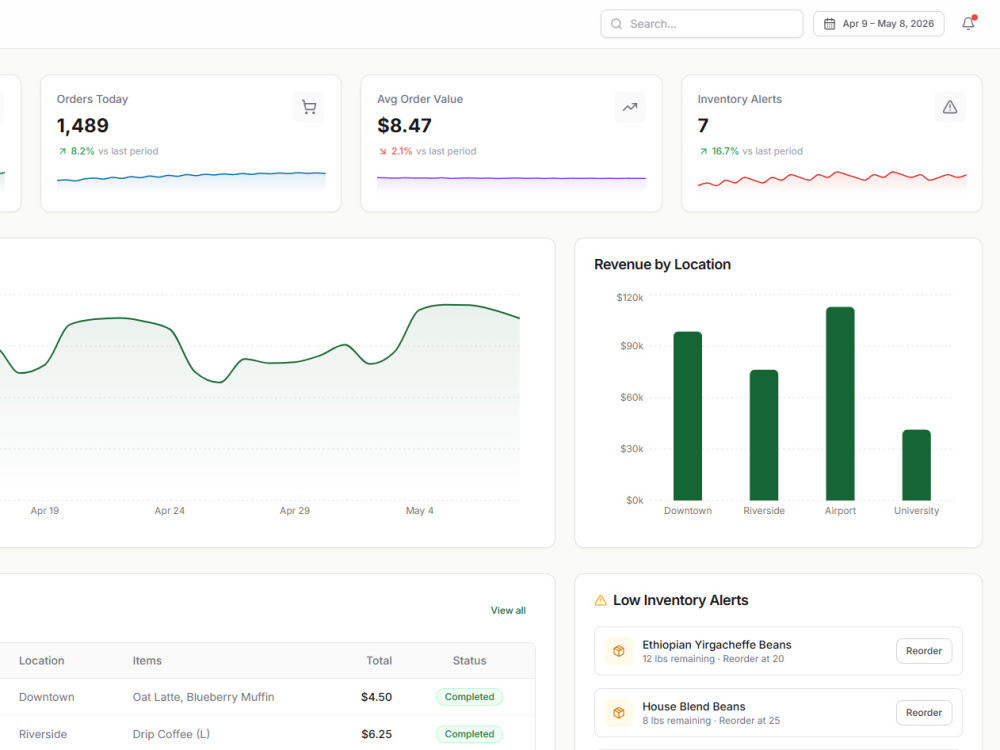Open the Apr 9 – May 8 date picker
The height and width of the screenshot is (750, 1000).
point(879,24)
